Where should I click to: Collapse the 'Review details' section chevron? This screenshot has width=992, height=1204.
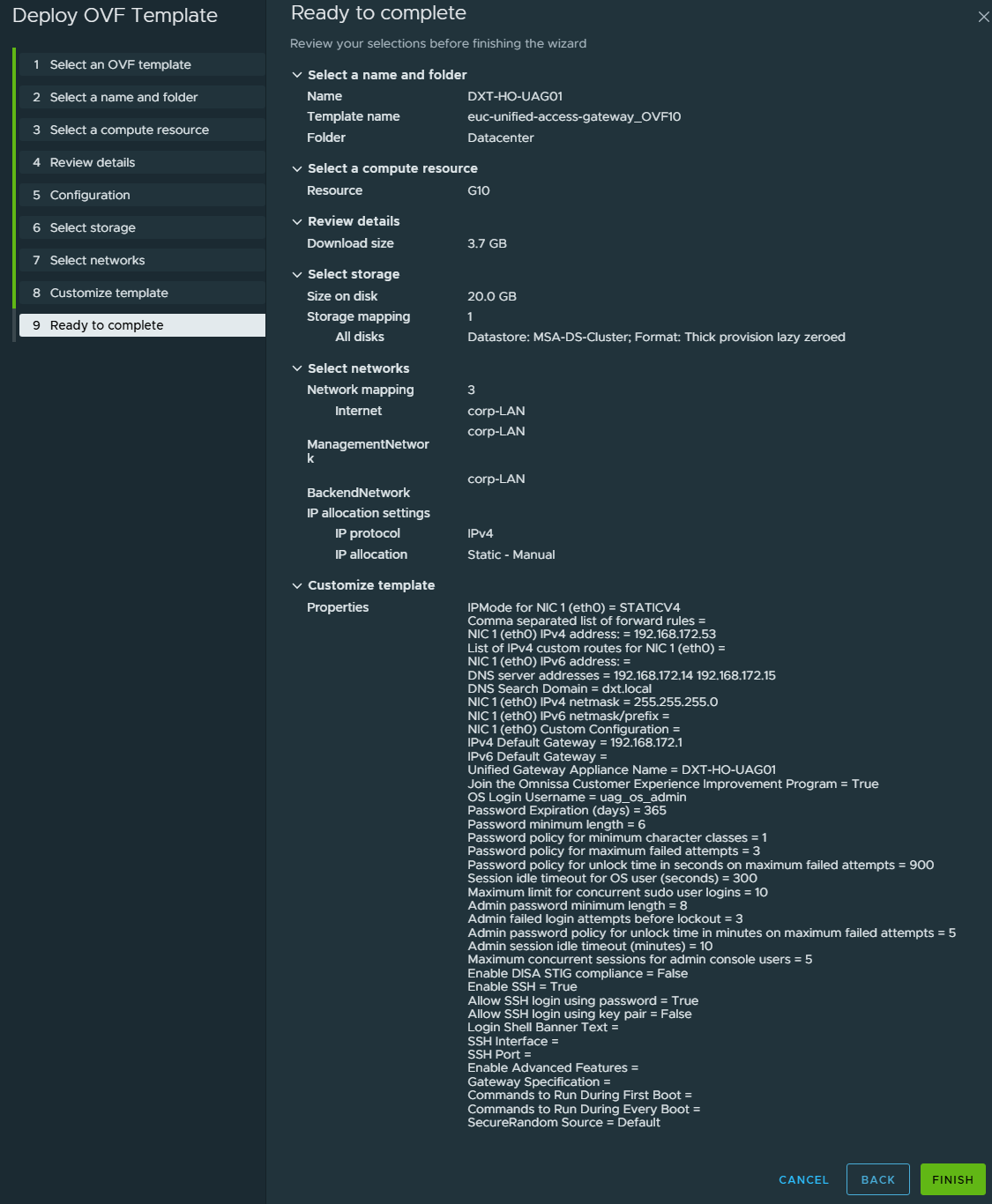click(x=297, y=221)
